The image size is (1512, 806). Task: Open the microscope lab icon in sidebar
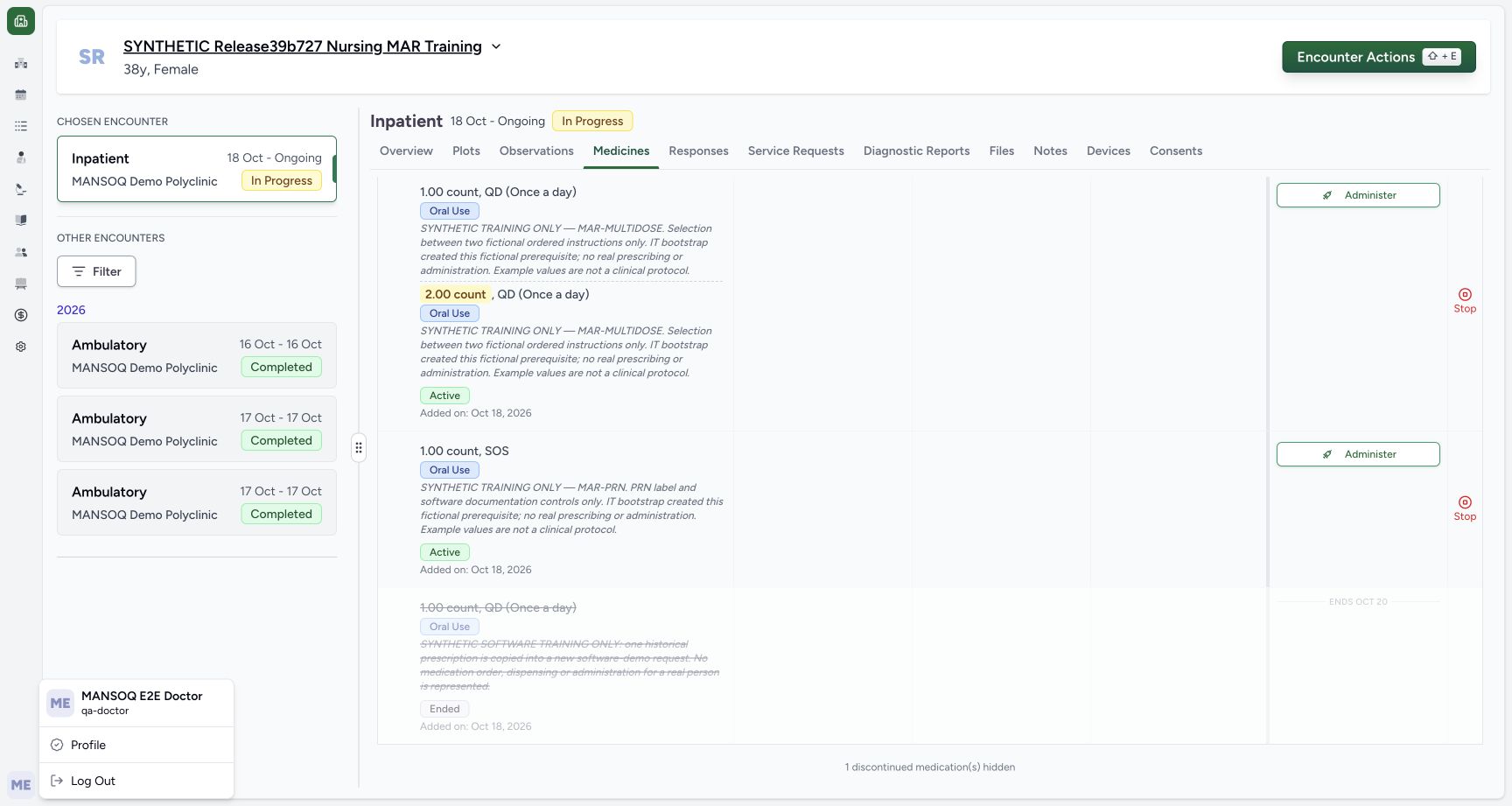(21, 189)
